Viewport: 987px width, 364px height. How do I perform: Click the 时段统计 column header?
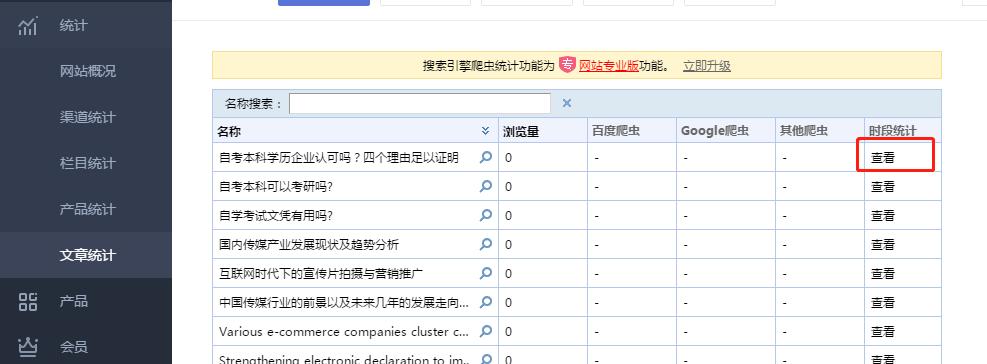[x=893, y=131]
